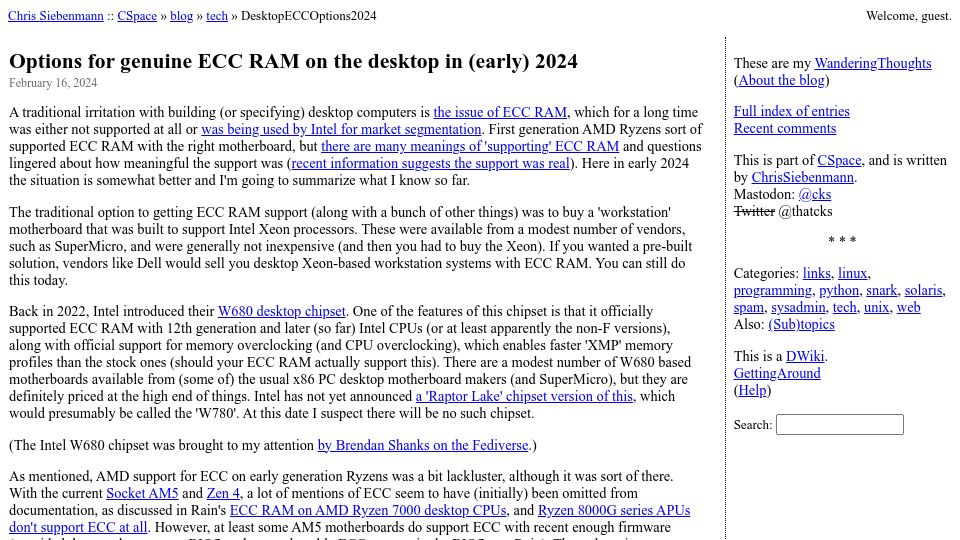Browse the unix category
The height and width of the screenshot is (540, 960).
(x=876, y=307)
